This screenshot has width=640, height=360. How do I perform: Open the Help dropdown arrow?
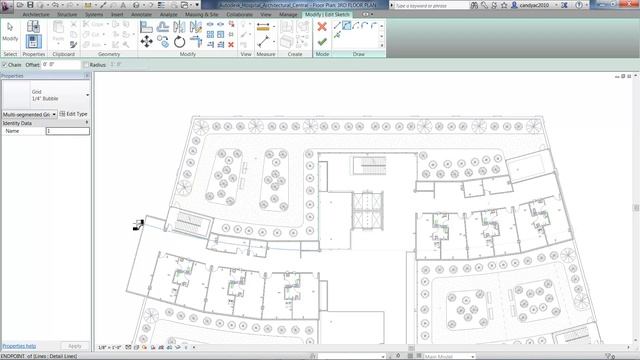click(587, 5)
